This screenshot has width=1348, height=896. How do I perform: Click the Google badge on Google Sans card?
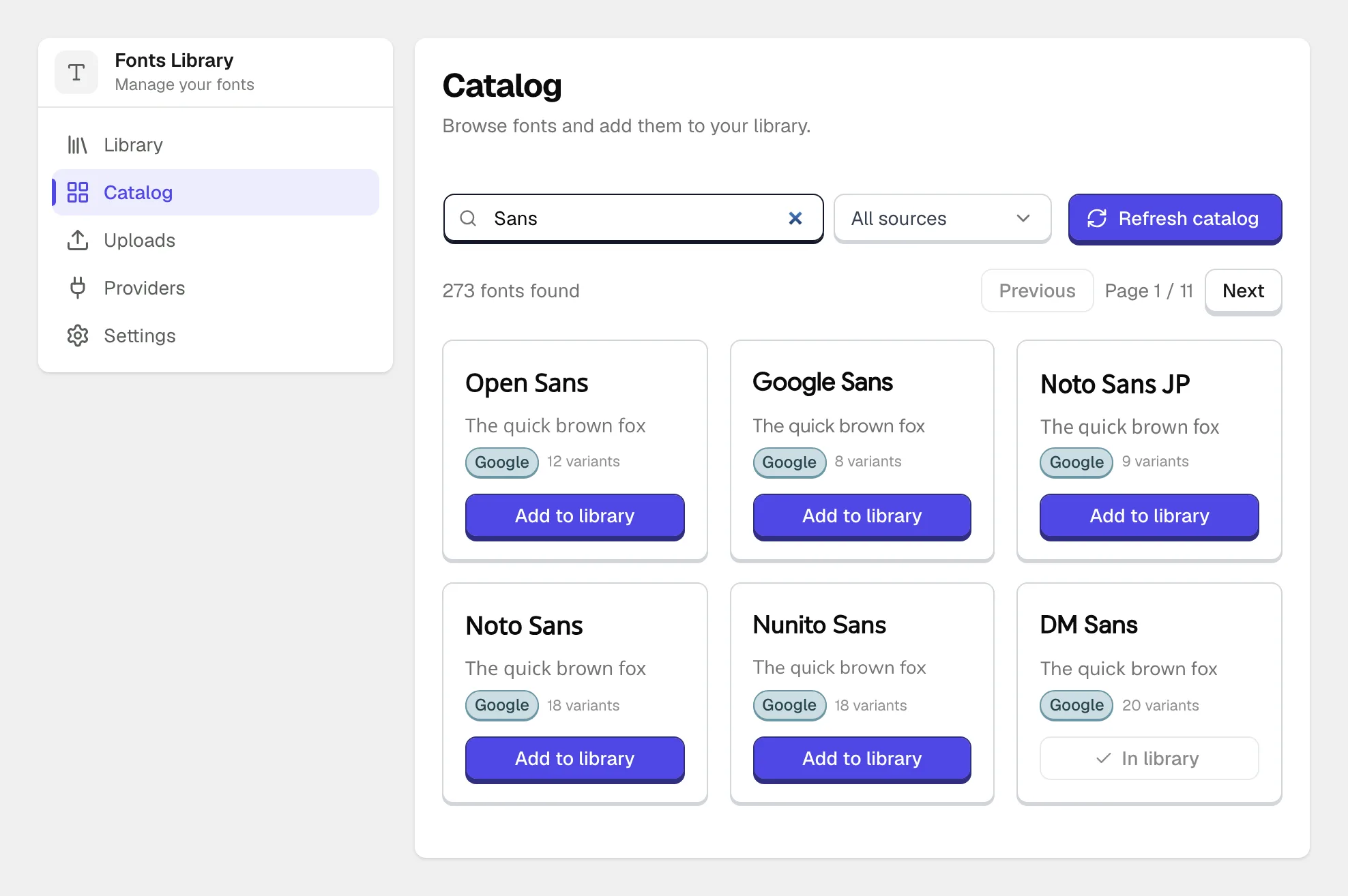789,462
